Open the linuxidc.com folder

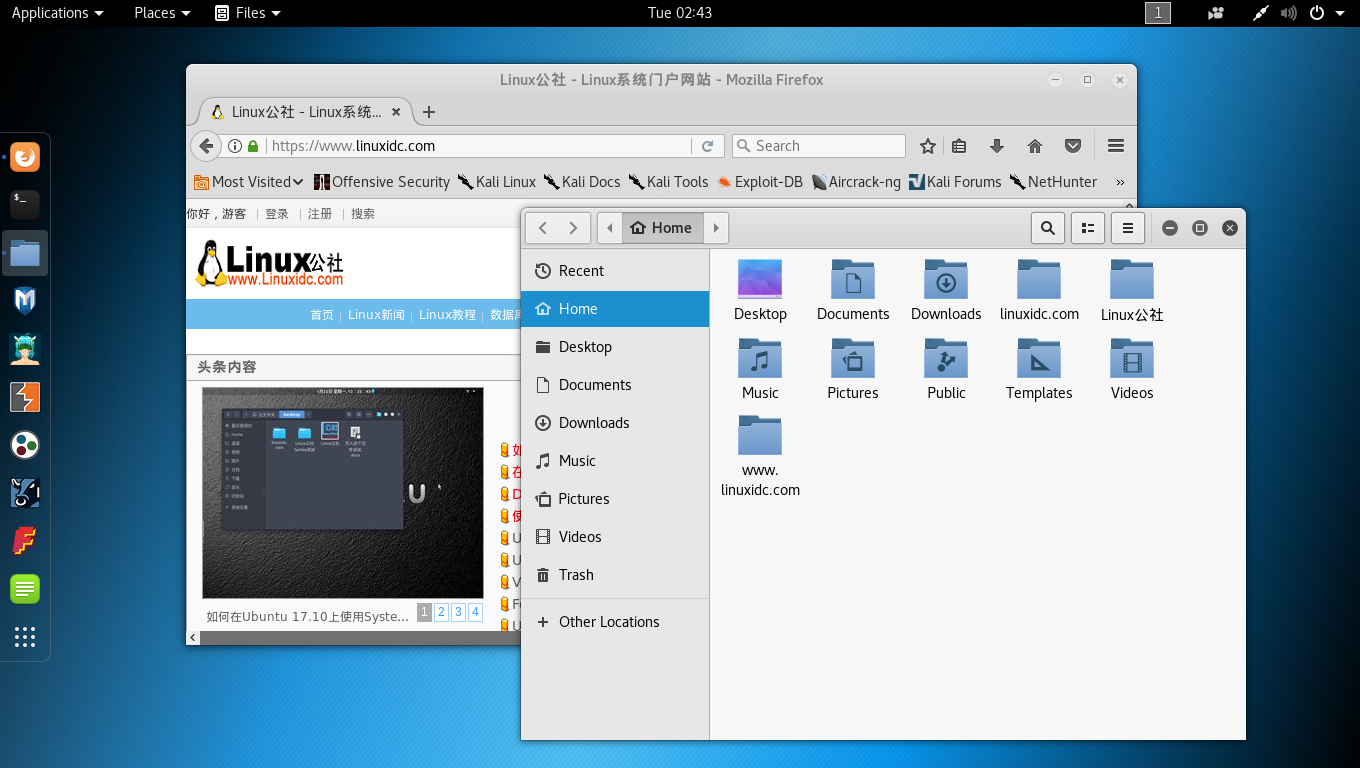[x=1039, y=279]
